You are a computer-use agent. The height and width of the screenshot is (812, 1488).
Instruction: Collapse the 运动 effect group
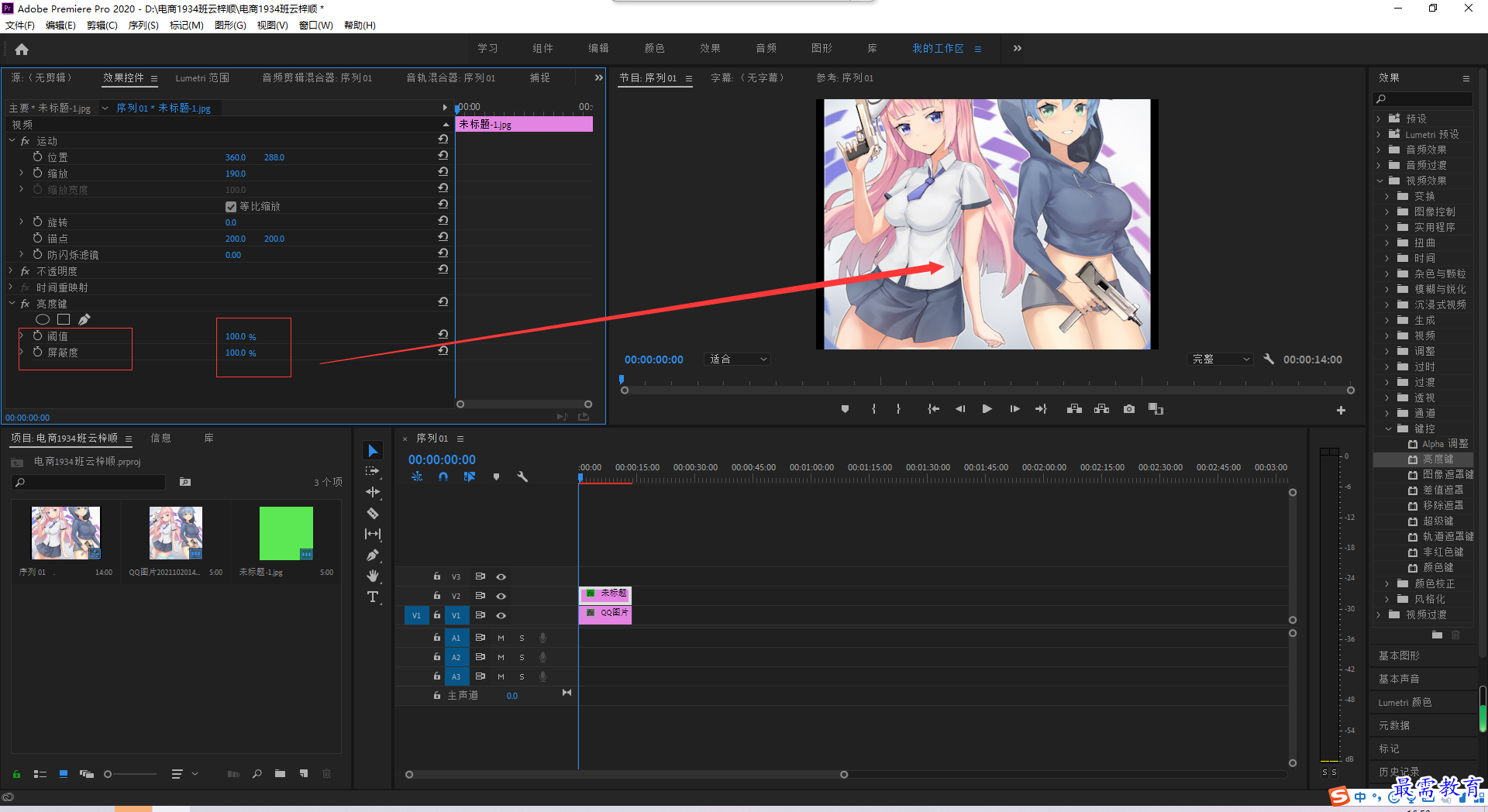click(12, 141)
